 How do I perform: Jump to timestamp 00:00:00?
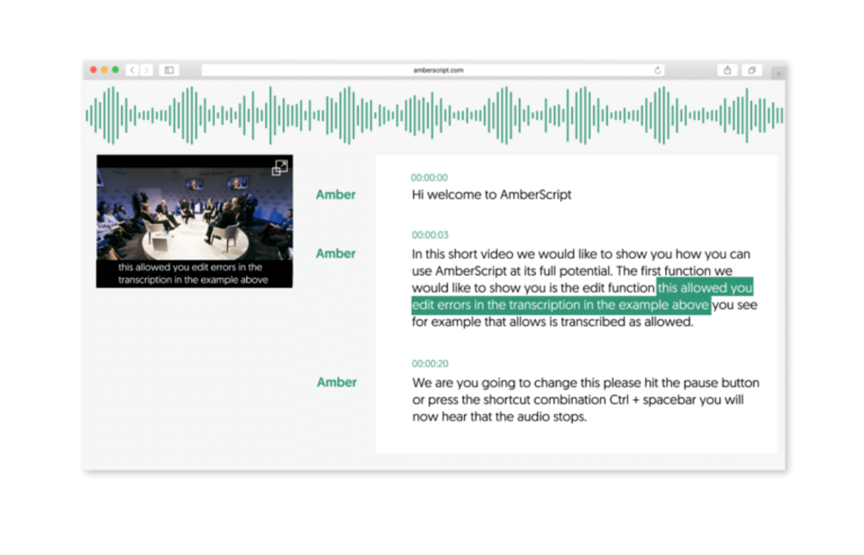429,177
